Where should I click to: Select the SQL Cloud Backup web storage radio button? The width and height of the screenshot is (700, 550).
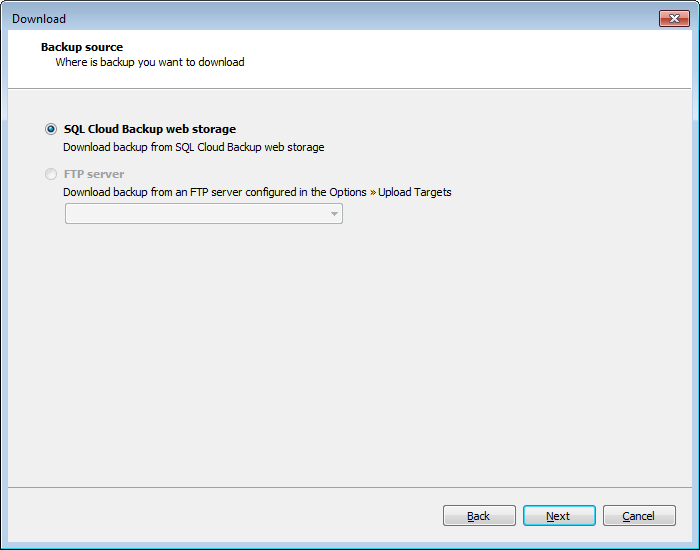click(51, 129)
